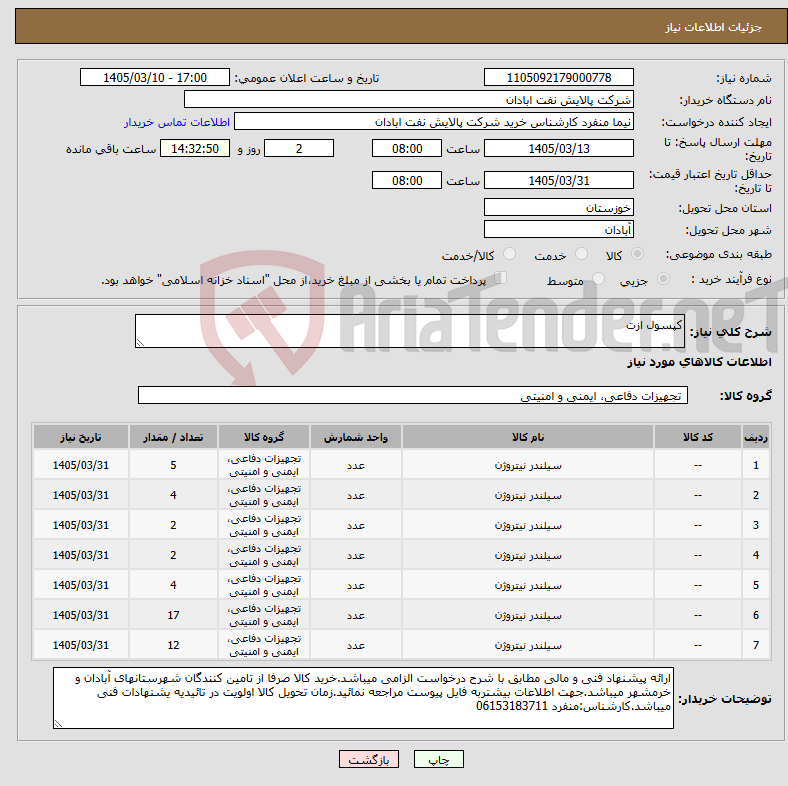The width and height of the screenshot is (788, 786).
Task: Click date 1405/03/31 in row 4
Action: 81,555
